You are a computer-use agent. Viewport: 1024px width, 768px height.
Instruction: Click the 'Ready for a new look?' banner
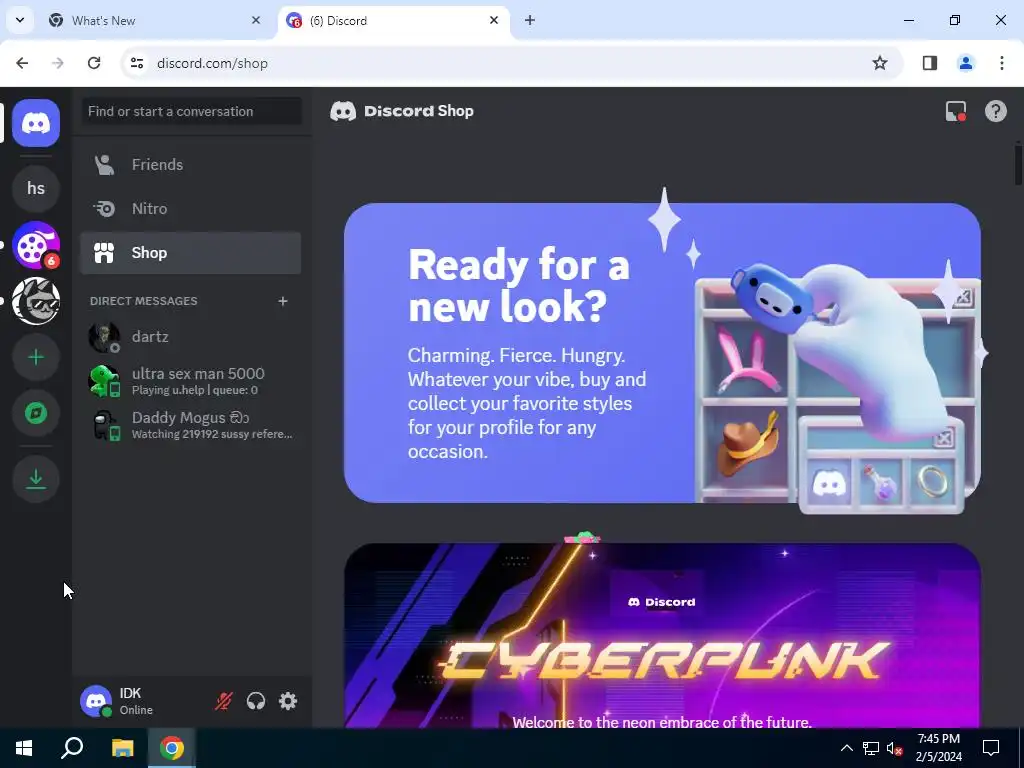click(x=662, y=353)
